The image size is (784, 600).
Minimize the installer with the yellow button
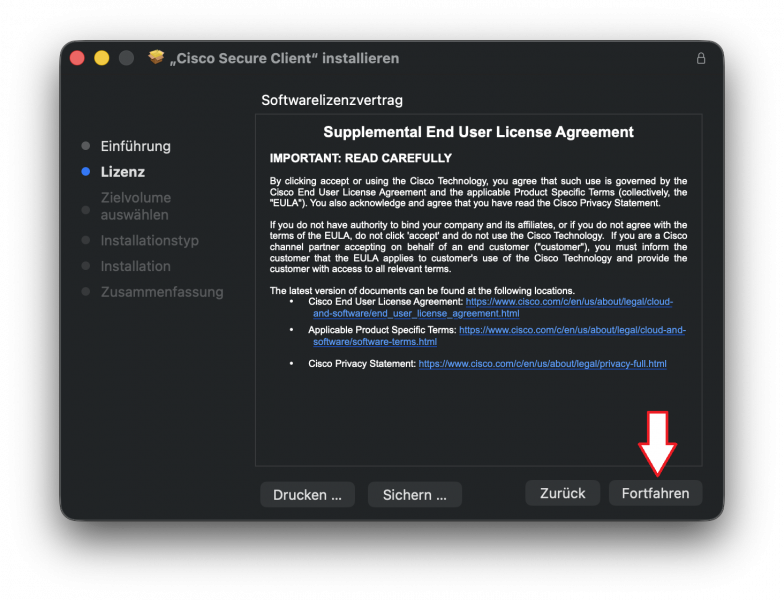click(x=102, y=58)
